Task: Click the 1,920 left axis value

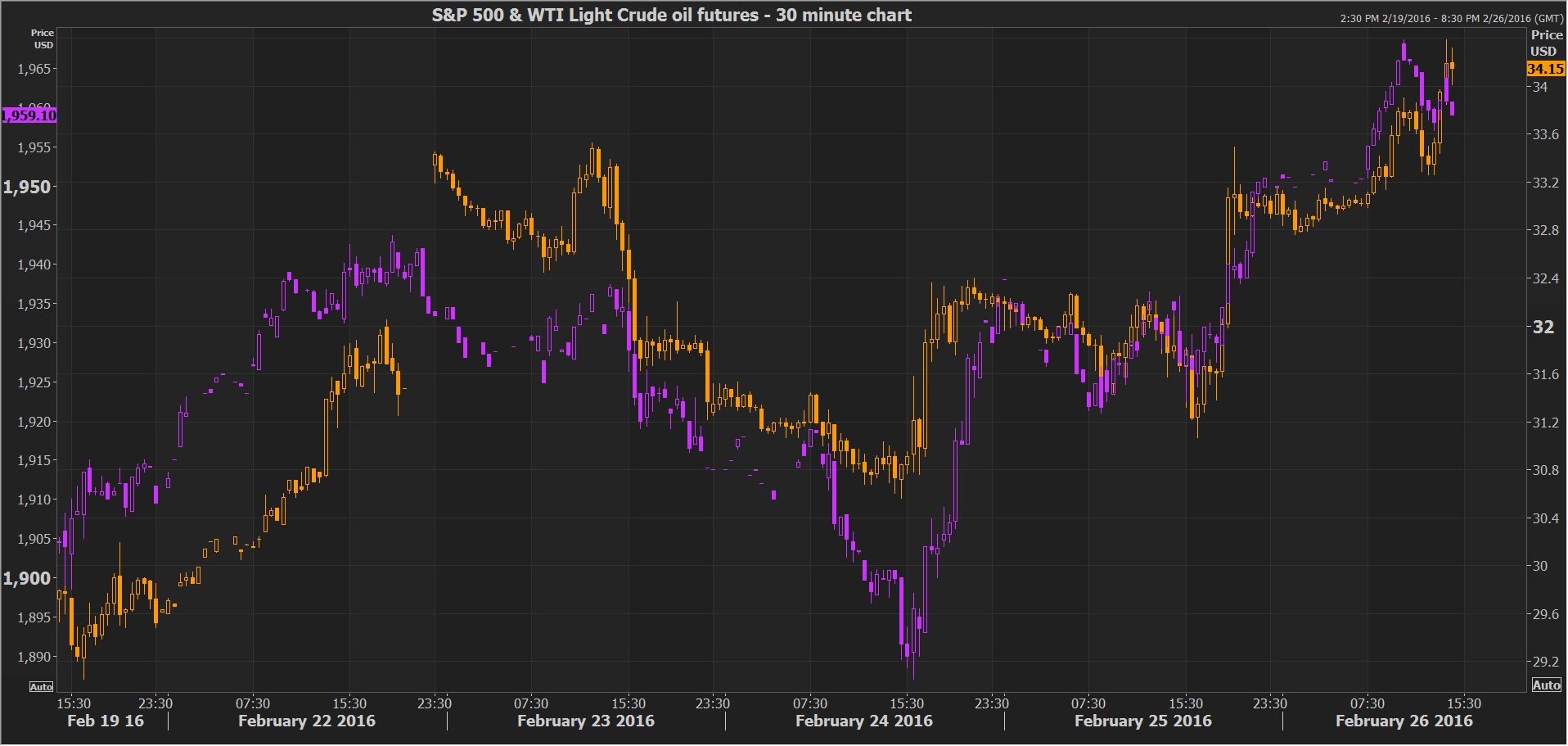Action: (x=34, y=422)
